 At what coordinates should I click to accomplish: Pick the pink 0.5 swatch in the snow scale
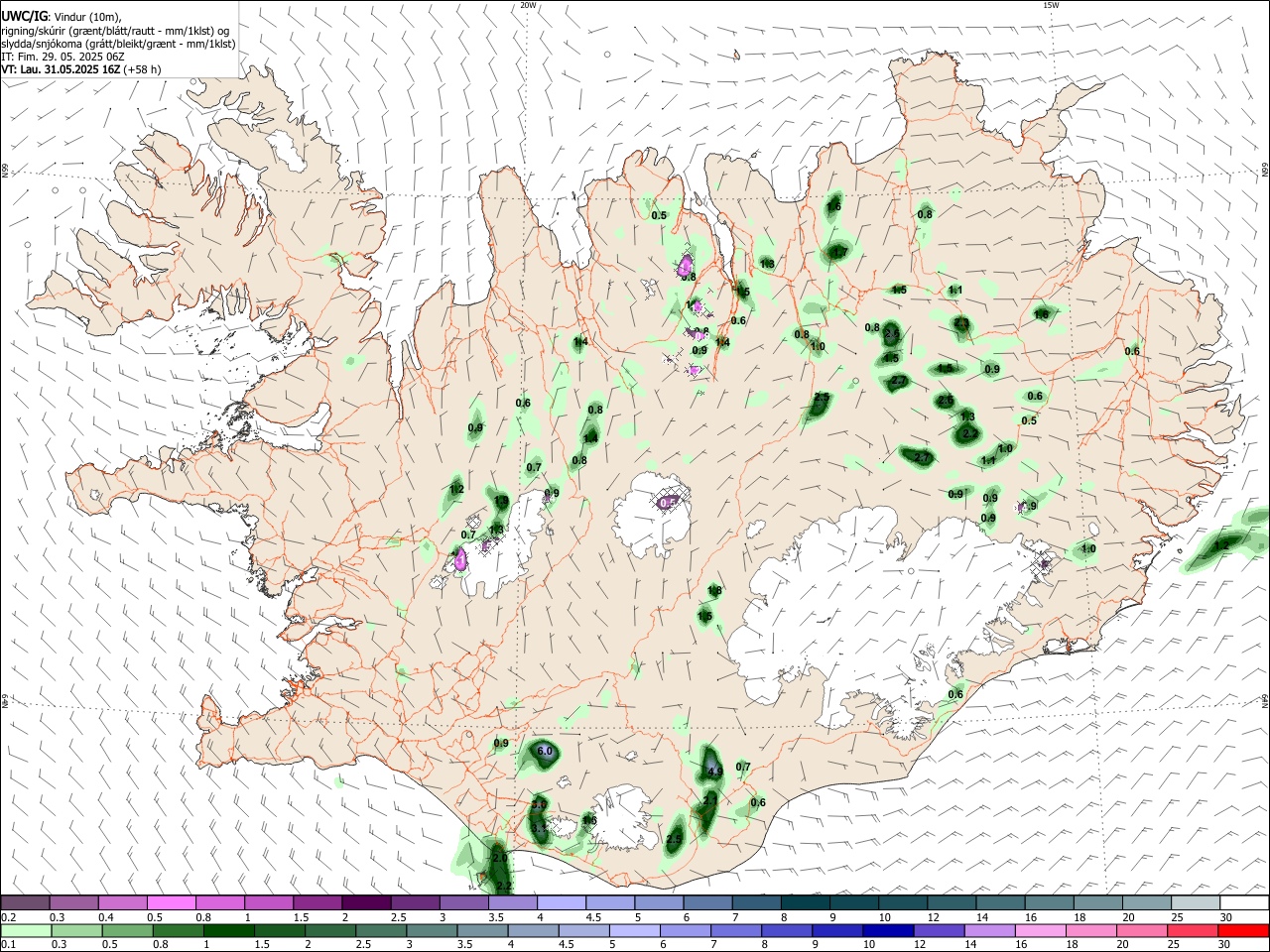click(171, 902)
